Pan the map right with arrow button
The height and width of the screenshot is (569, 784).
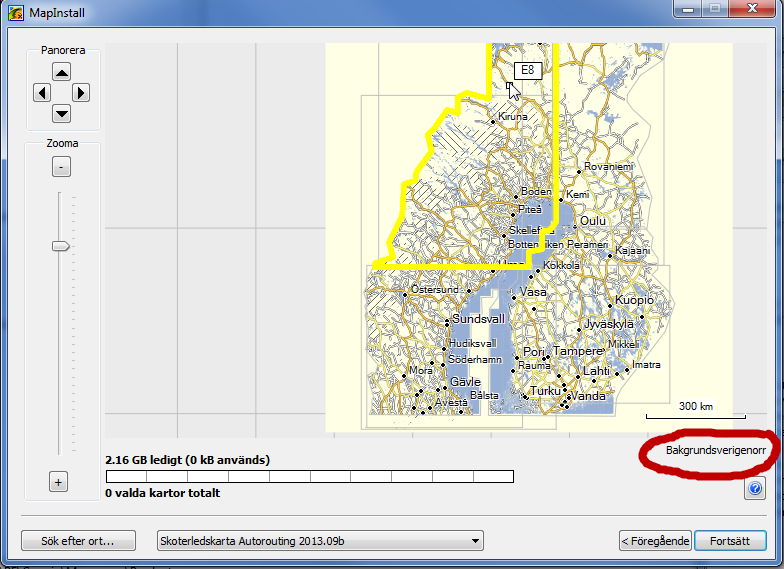point(81,93)
